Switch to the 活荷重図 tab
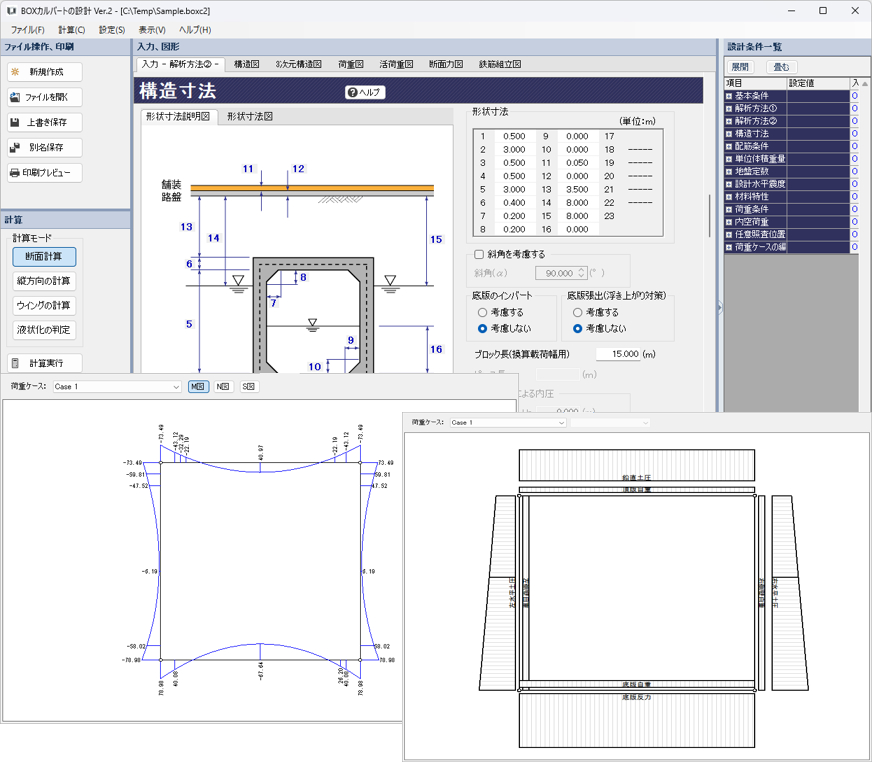Screen dimensions: 872x762 point(396,65)
